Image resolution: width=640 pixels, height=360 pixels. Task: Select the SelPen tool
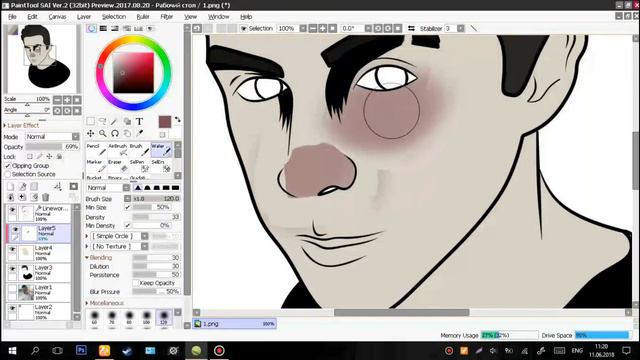pos(139,166)
